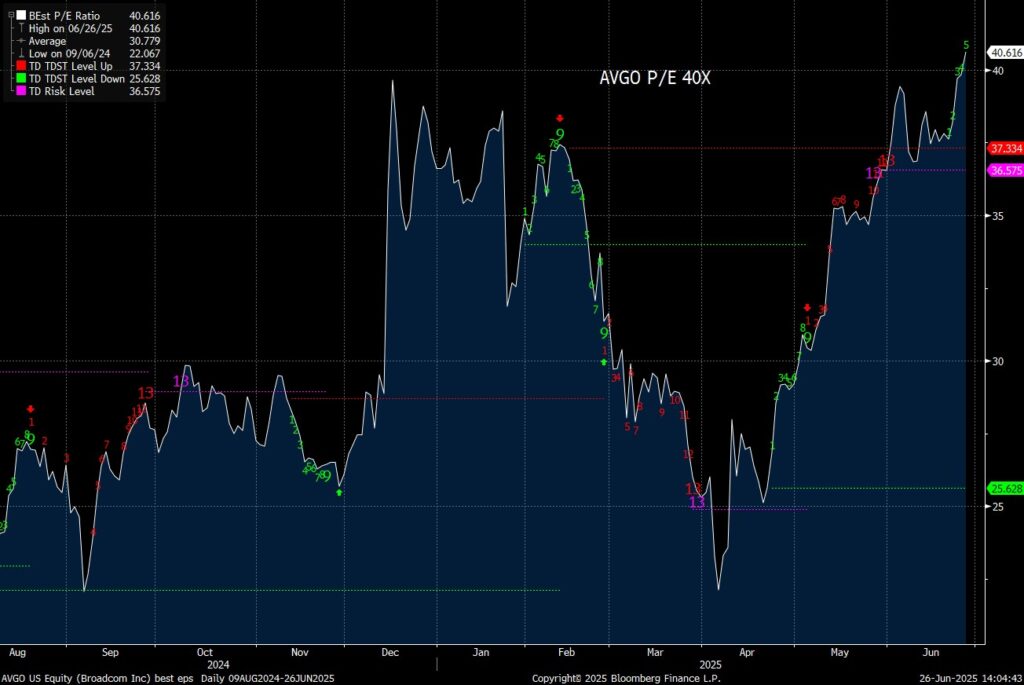Click the 'AVGO P/E 40X' annotation
1024x685 pixels.
(655, 78)
